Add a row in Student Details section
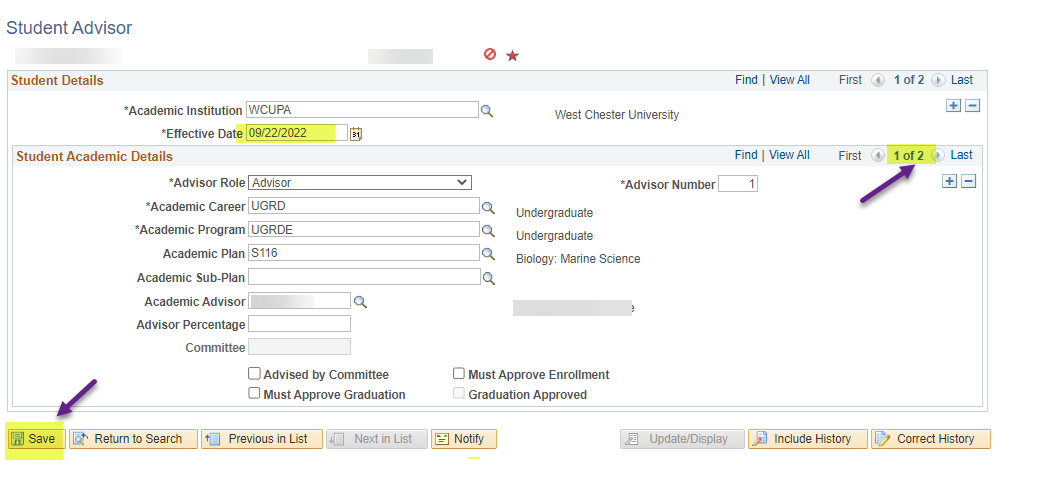Viewport: 1052px width, 479px height. point(953,106)
